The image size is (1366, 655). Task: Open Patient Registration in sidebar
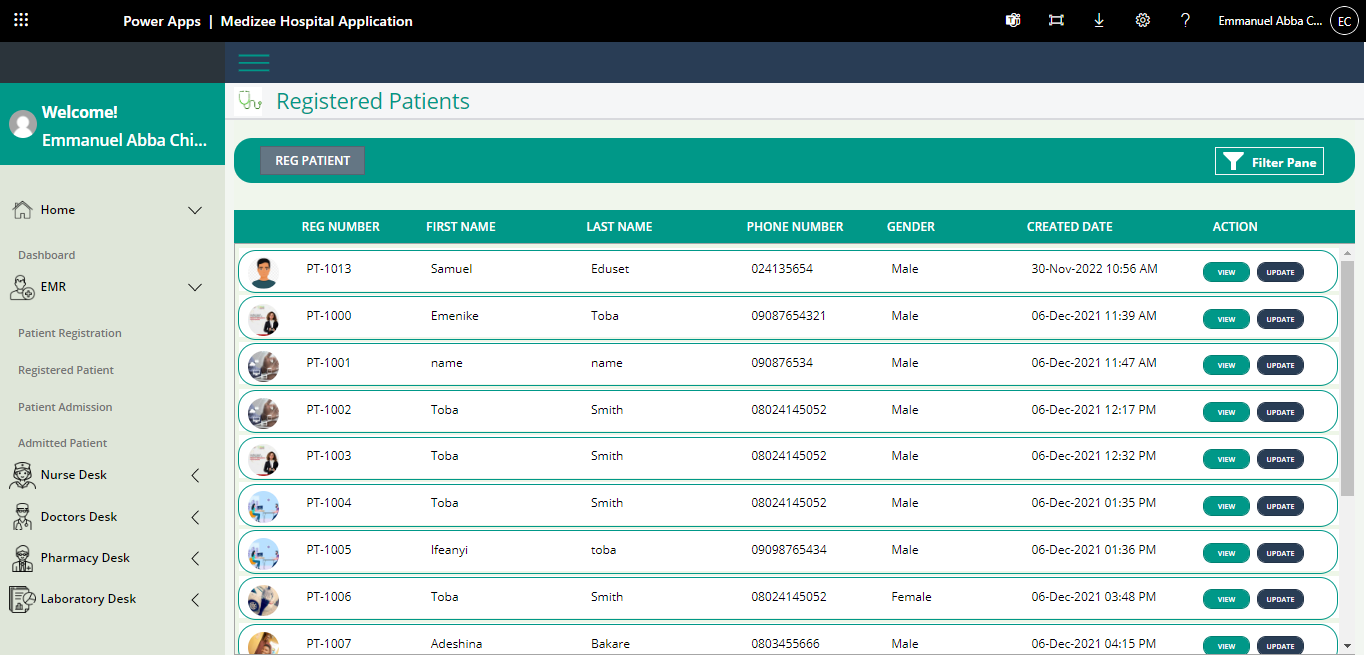70,333
